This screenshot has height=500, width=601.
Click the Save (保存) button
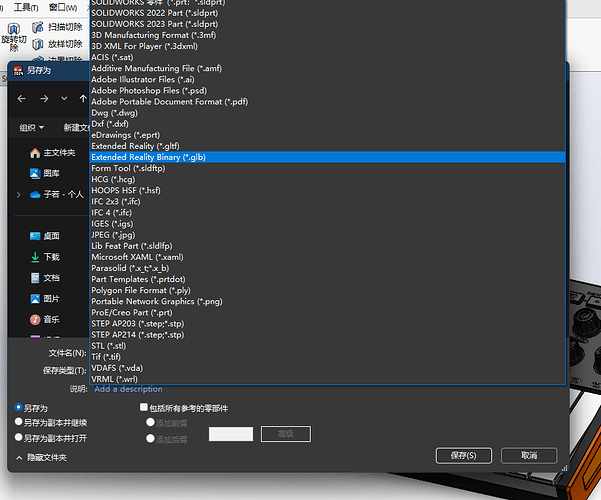[x=463, y=456]
